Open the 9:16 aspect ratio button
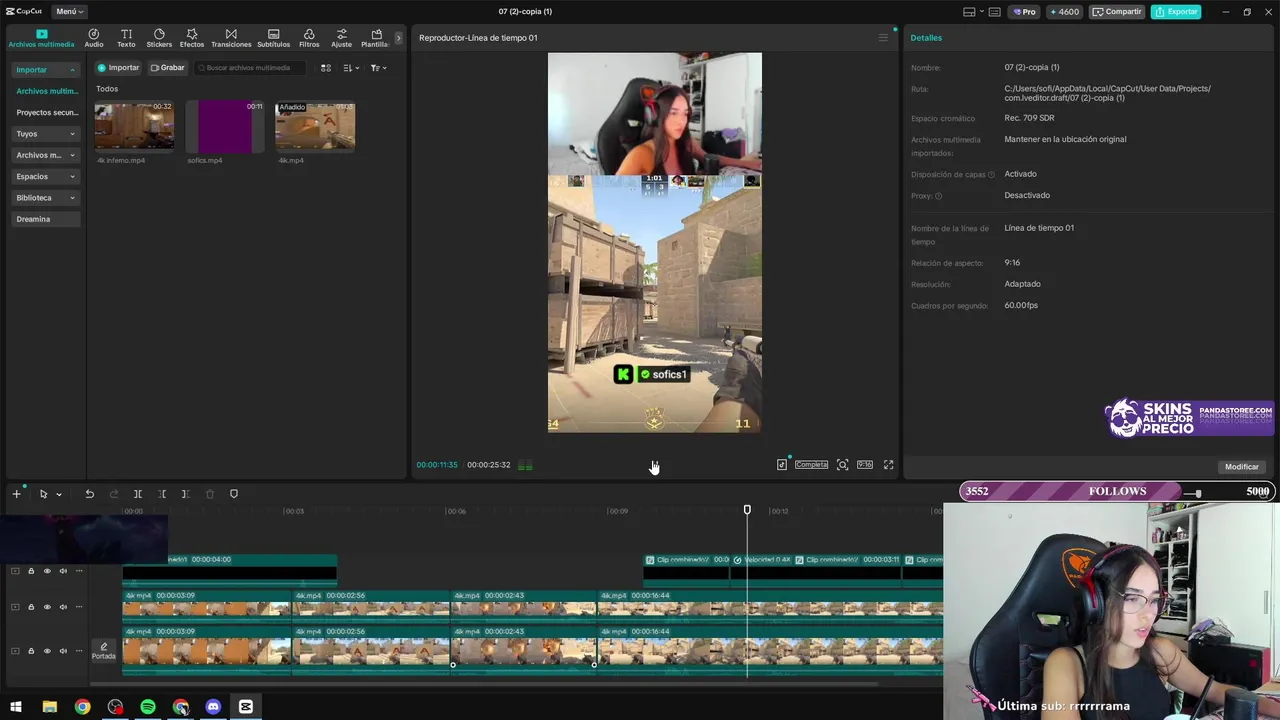The height and width of the screenshot is (720, 1280). pos(865,465)
